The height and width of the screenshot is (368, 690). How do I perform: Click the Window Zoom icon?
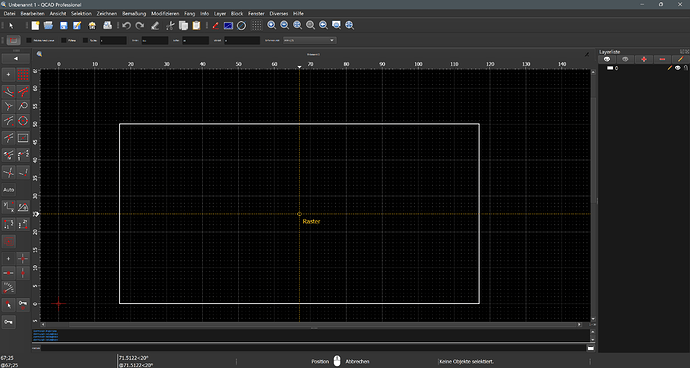pos(336,26)
